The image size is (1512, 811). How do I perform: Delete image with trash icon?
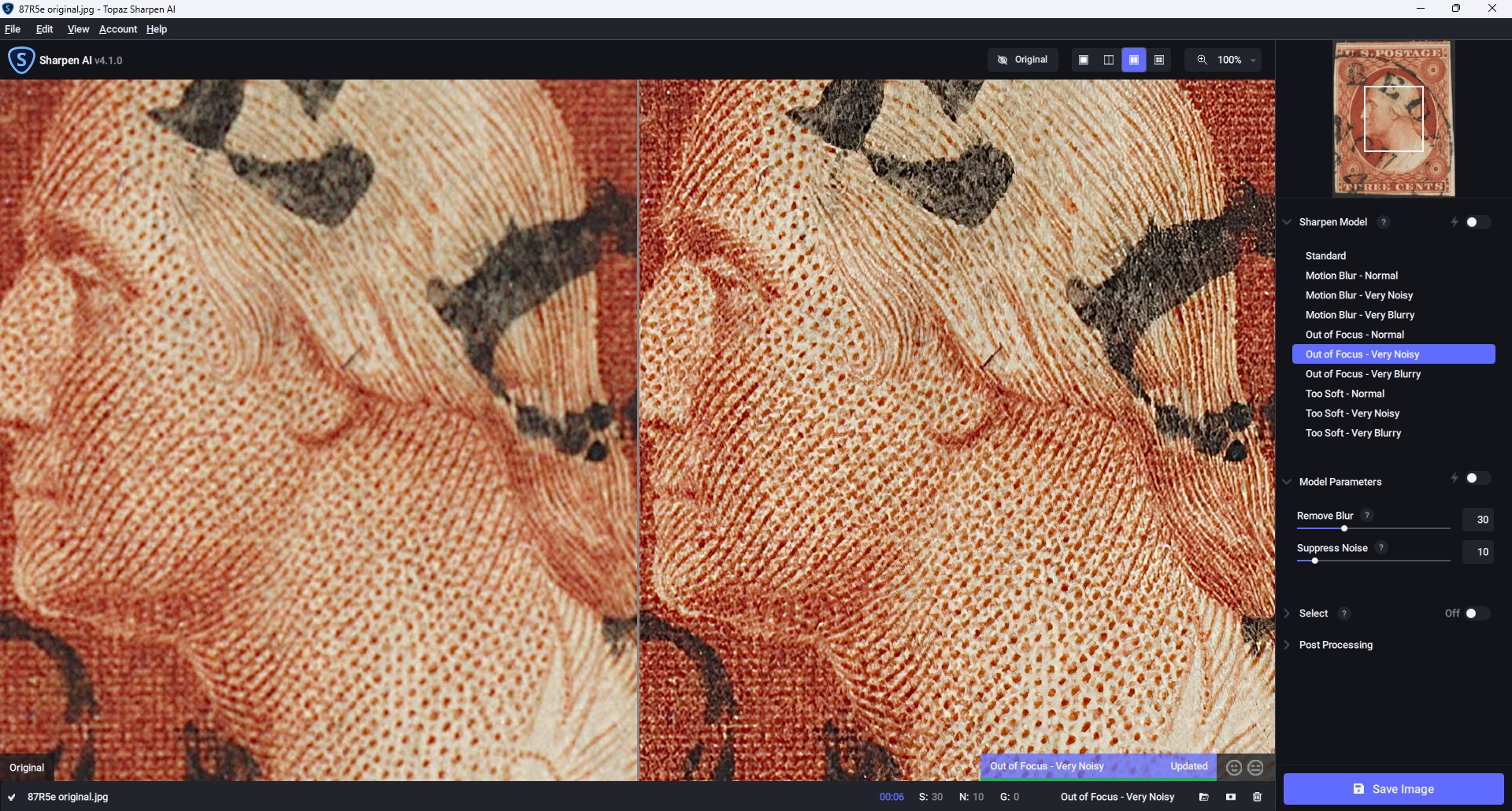[x=1258, y=797]
